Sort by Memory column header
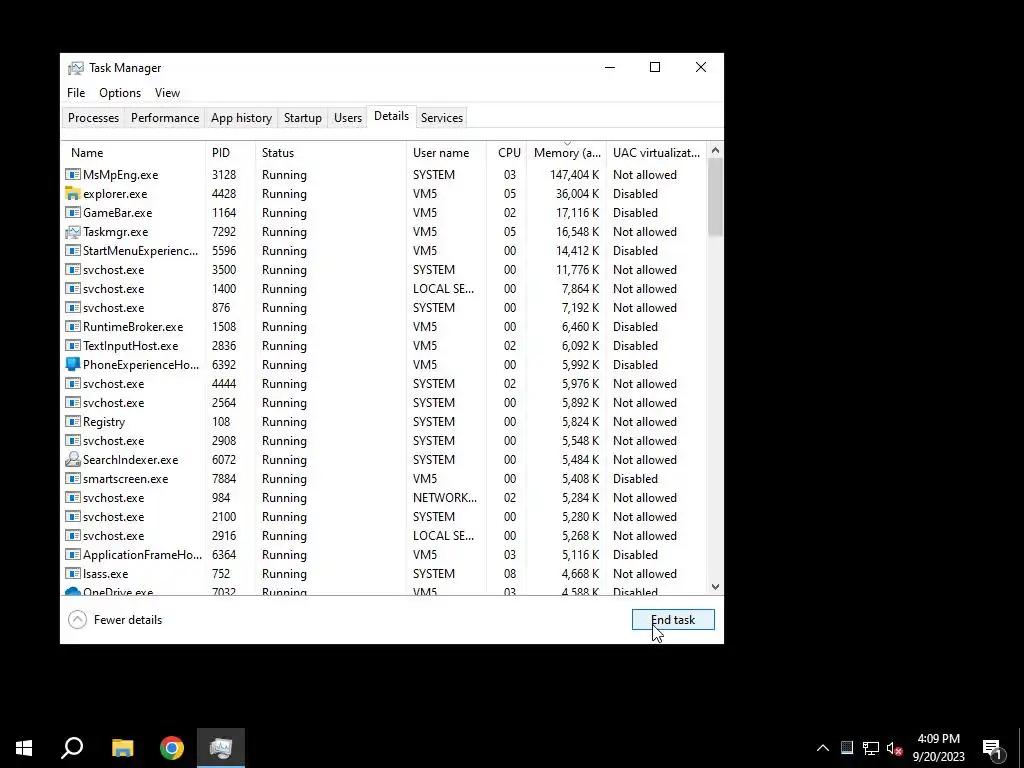 567,153
